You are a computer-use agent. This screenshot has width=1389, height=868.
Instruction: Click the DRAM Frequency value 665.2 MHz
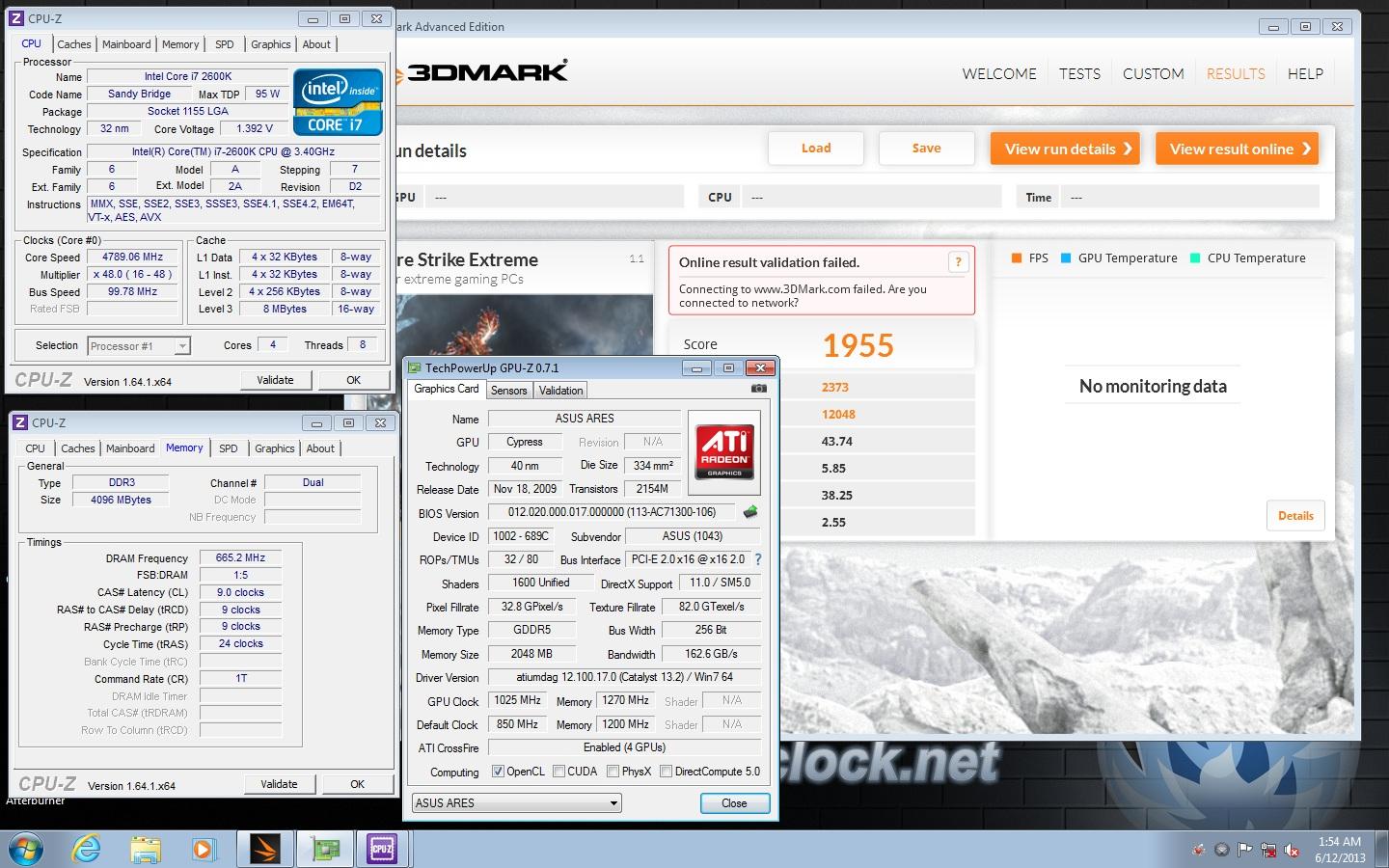point(241,557)
